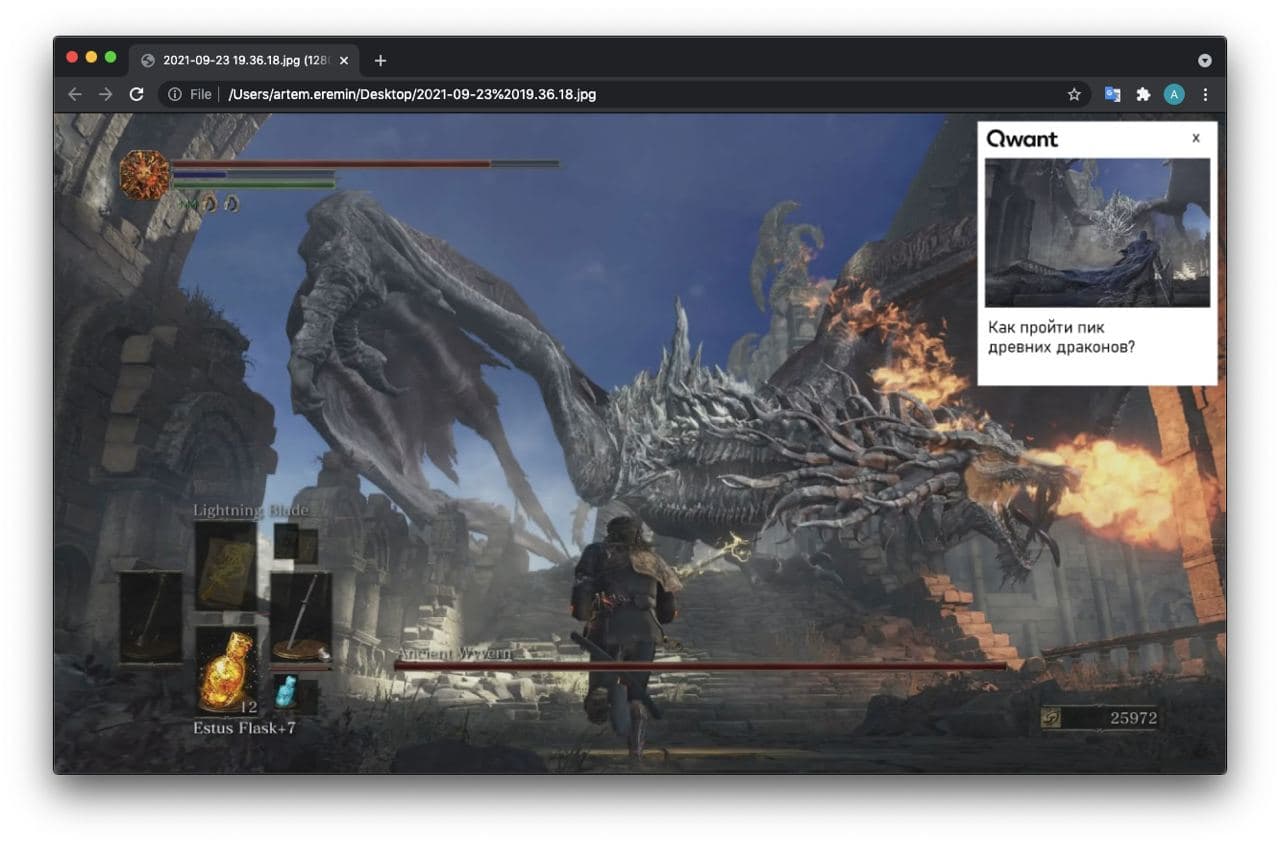Click the Qwant logo in the popup

click(x=1022, y=139)
